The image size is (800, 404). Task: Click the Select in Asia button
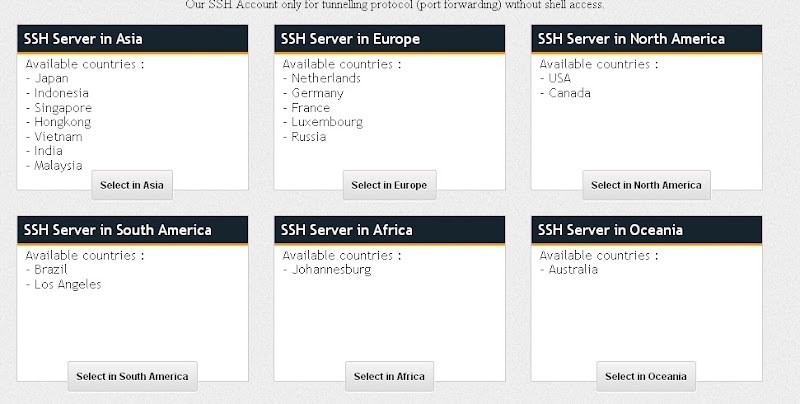pos(132,185)
